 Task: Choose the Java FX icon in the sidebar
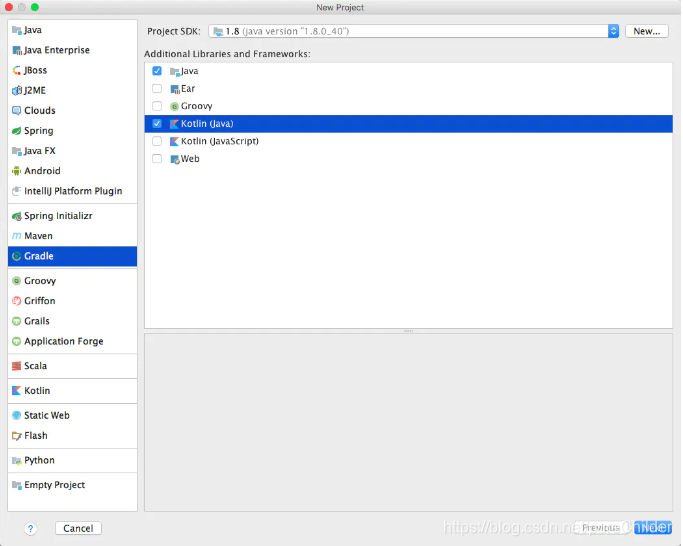coord(17,151)
